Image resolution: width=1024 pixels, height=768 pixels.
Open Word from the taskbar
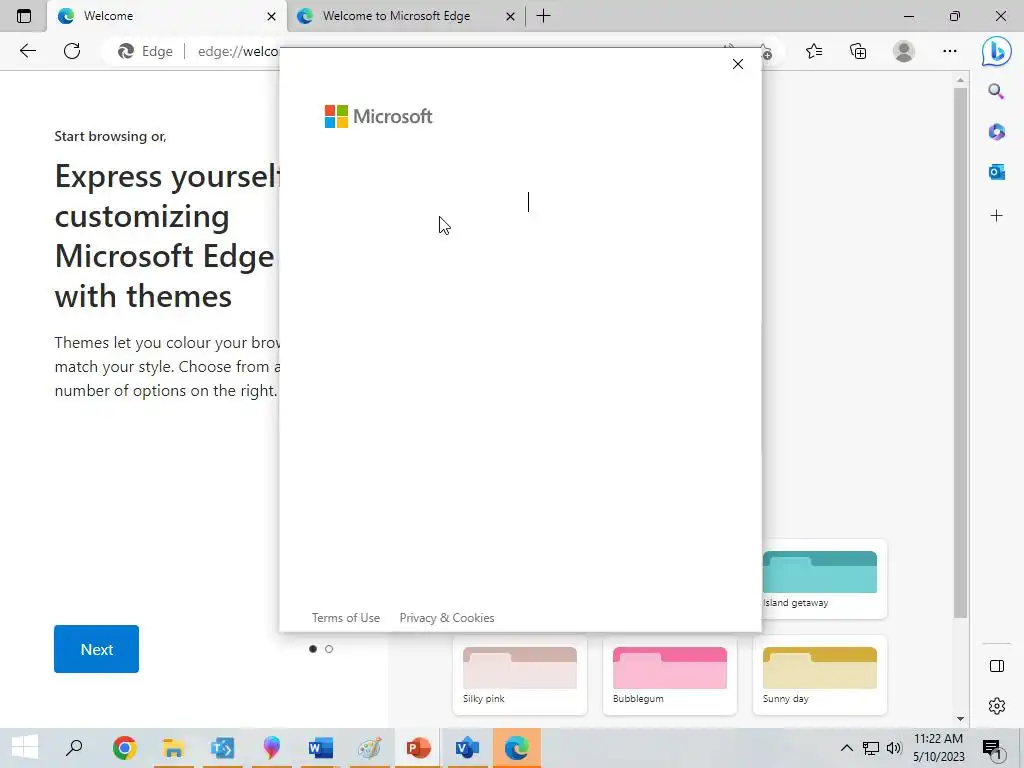coord(320,748)
